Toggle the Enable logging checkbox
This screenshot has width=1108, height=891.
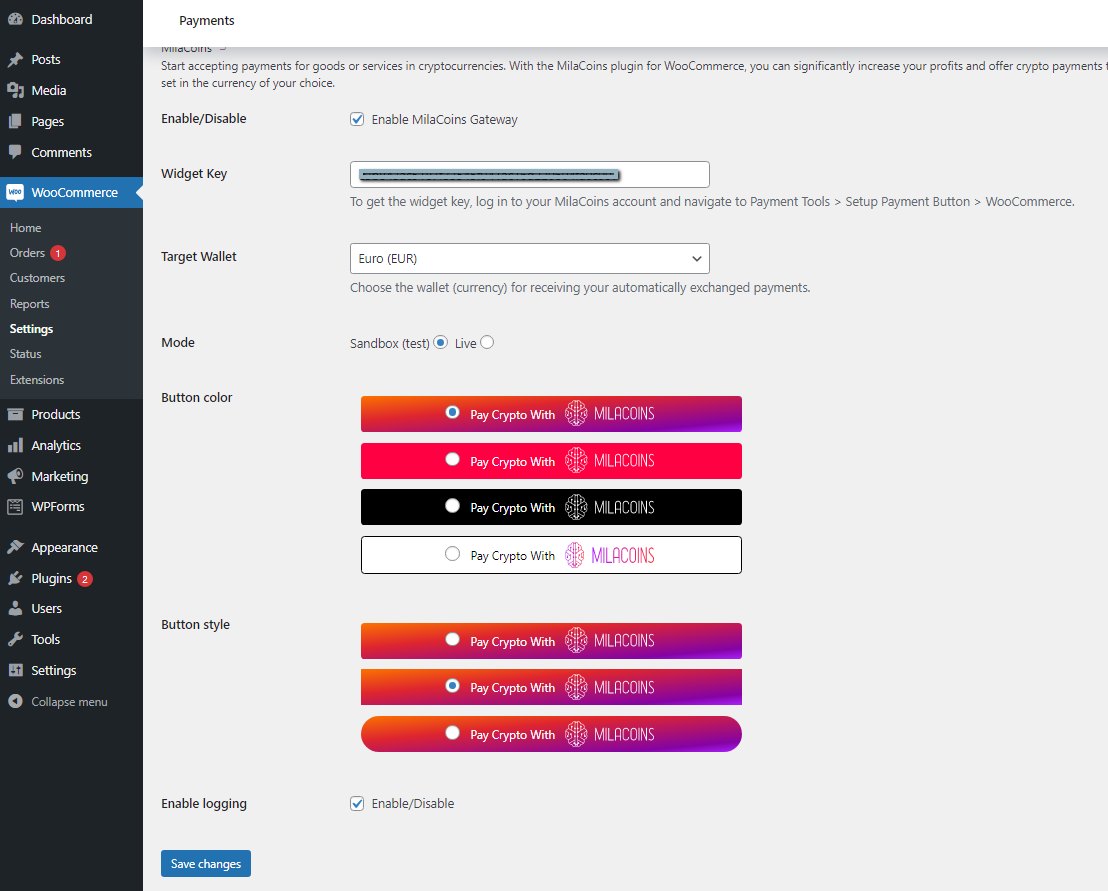coord(357,803)
